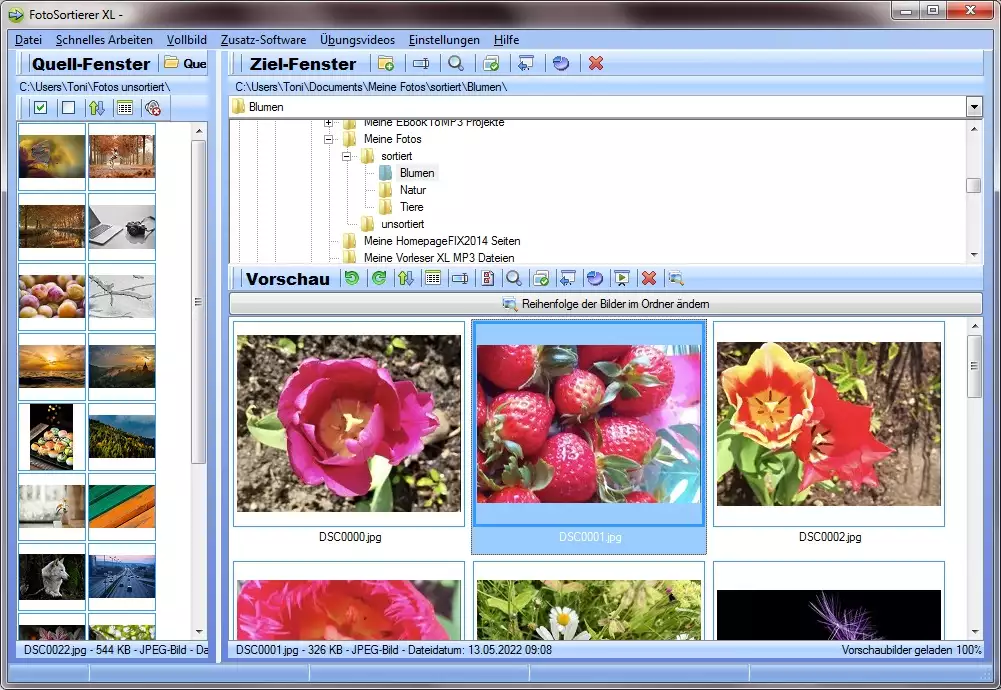
Task: Collapse the Meine Fotos tree node
Action: [328, 140]
